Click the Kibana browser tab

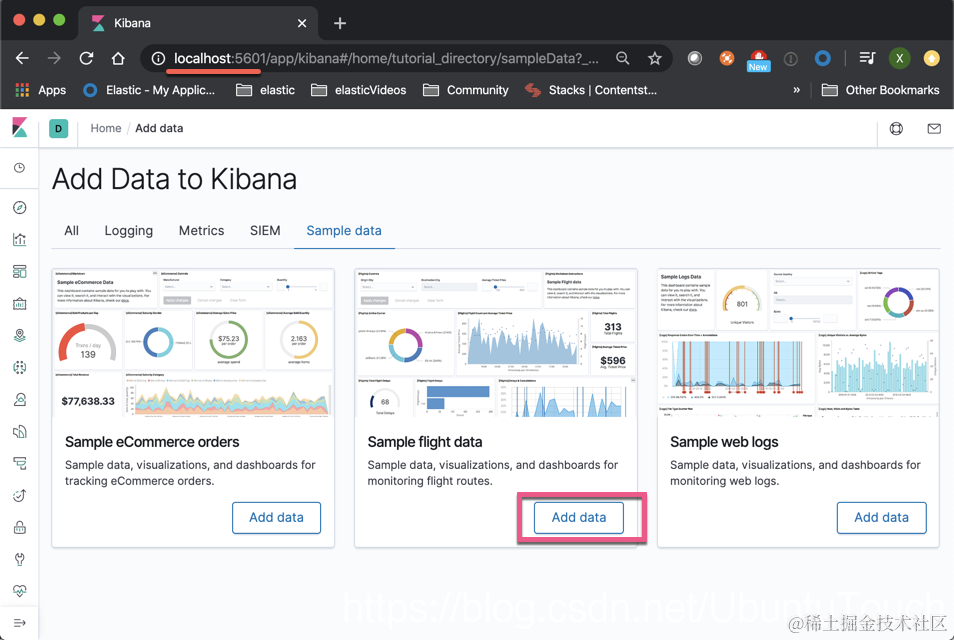[198, 23]
